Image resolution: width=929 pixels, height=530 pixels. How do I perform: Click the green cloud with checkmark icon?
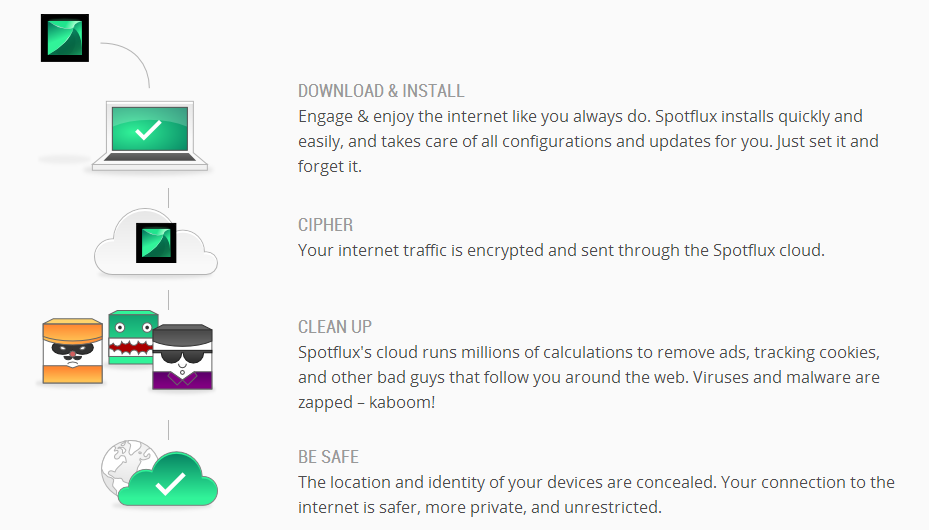168,480
